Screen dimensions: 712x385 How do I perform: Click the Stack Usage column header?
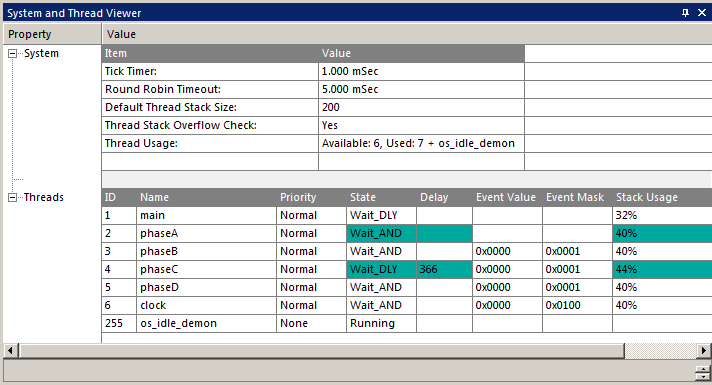(x=662, y=197)
